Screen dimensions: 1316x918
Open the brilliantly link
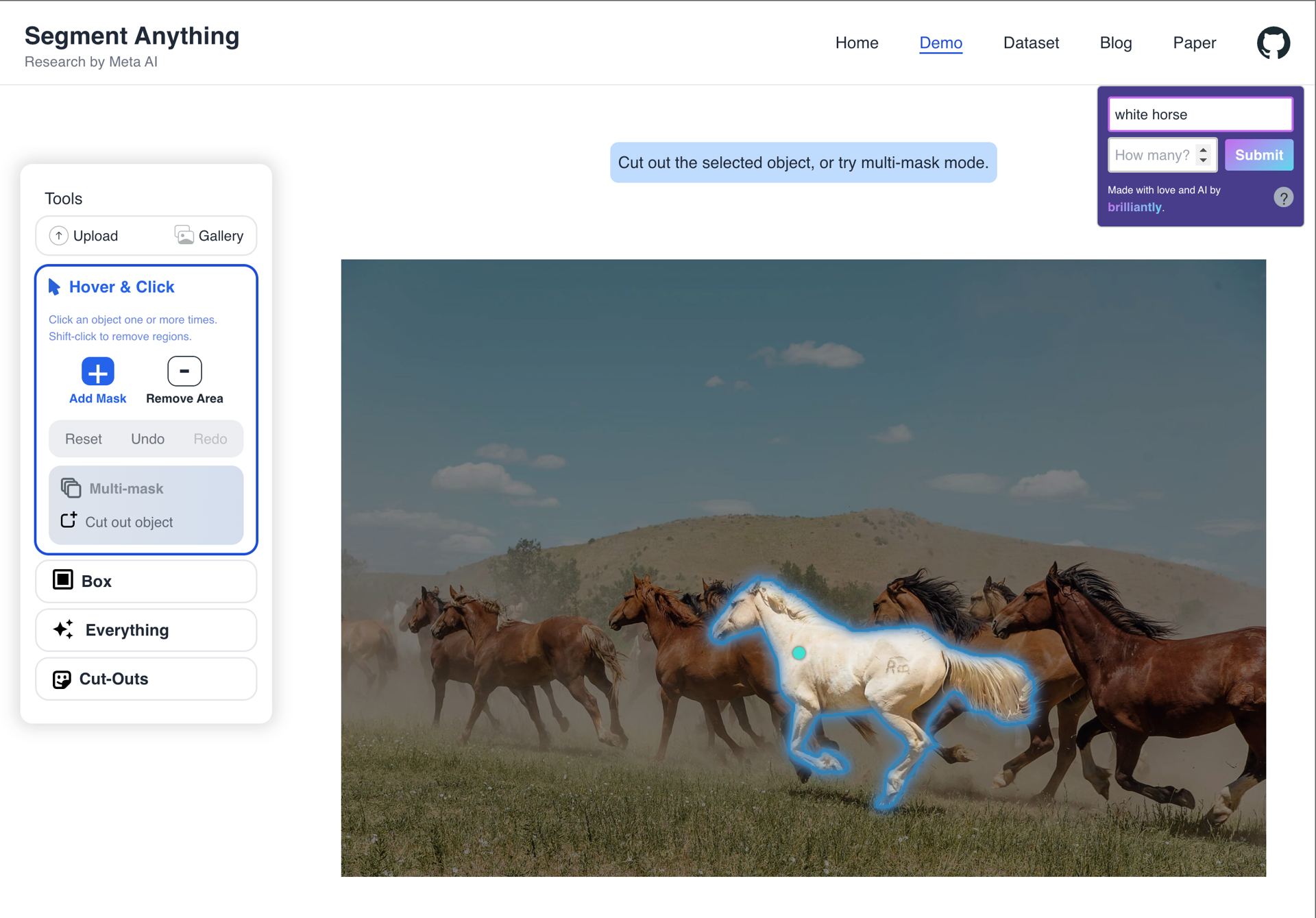coord(1134,207)
